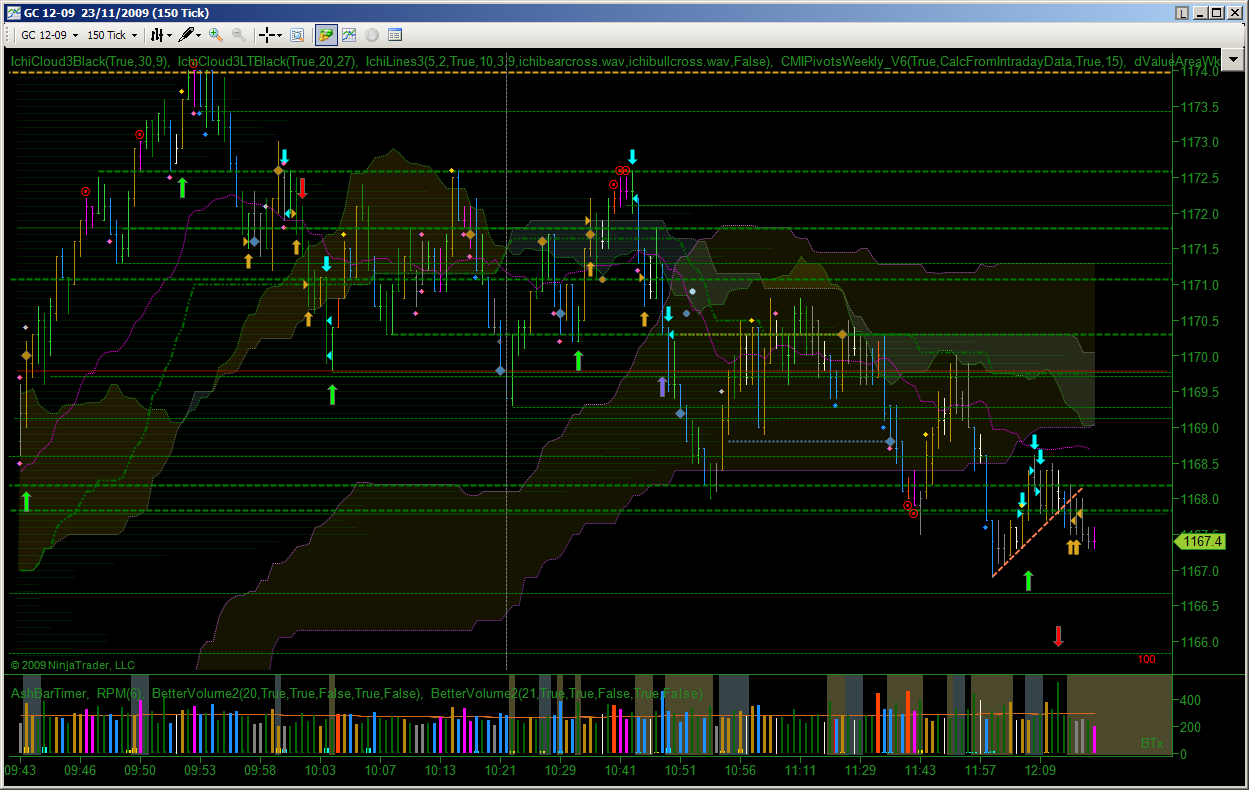Click the 12:09 time axis label
Screen dimensions: 1249x790
coord(1041,771)
